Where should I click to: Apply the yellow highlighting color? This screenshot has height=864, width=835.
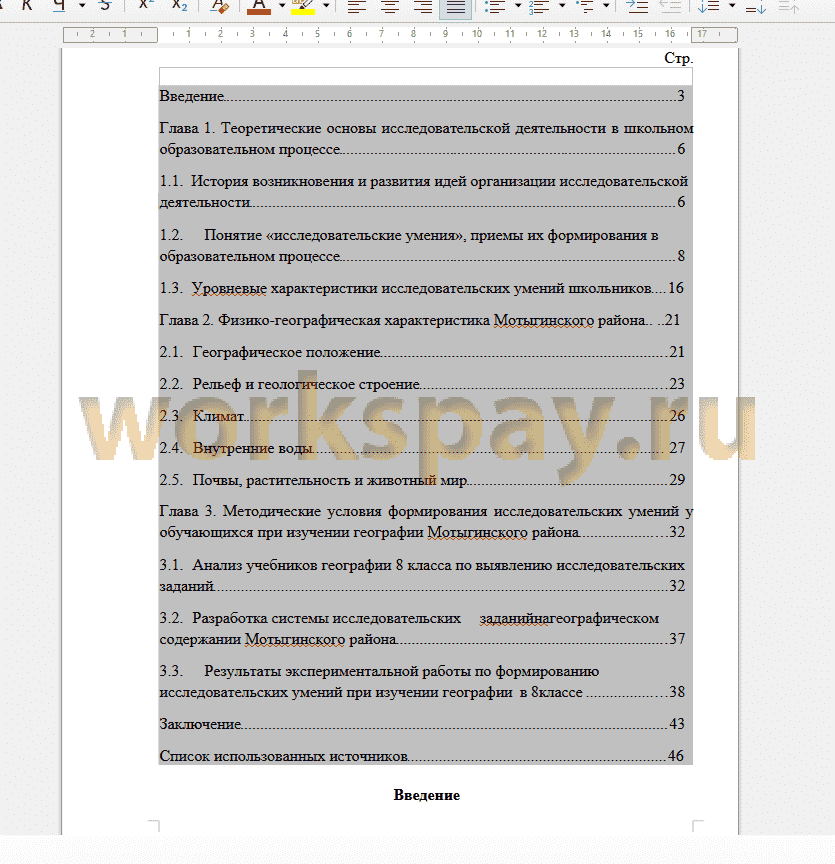(303, 7)
